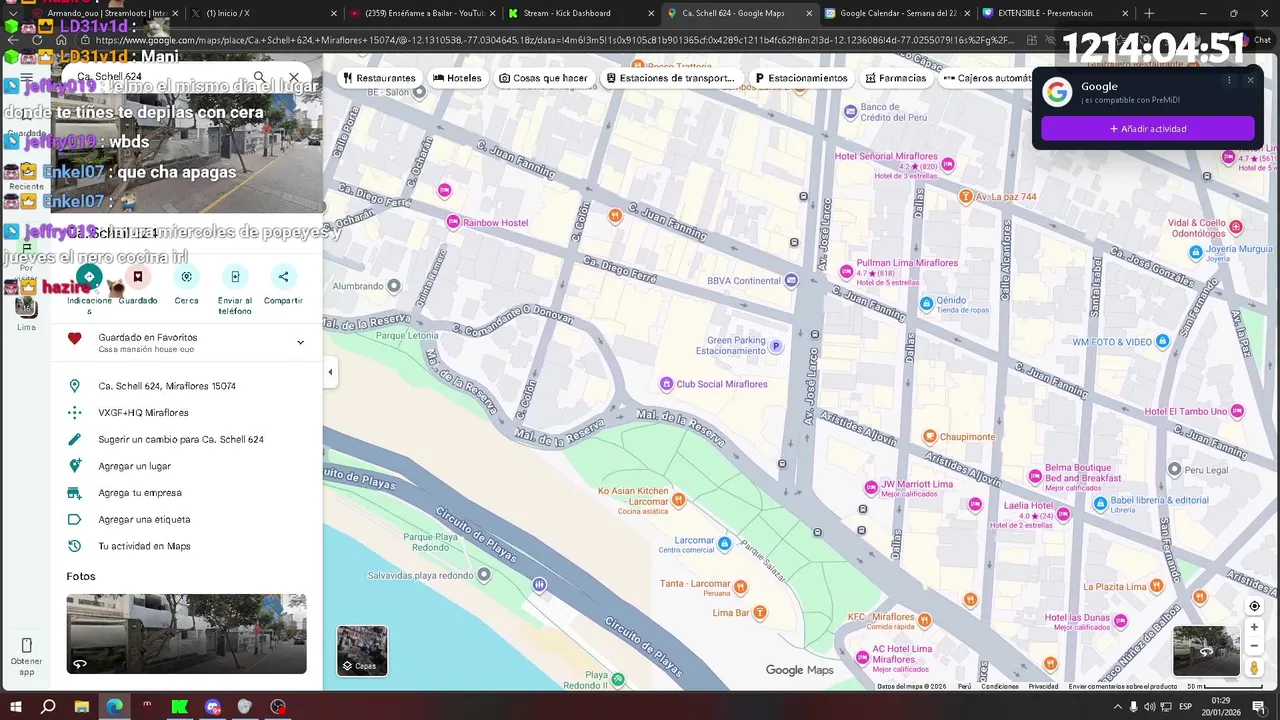Click the Compartir share icon
Image resolution: width=1280 pixels, height=720 pixels.
[283, 277]
